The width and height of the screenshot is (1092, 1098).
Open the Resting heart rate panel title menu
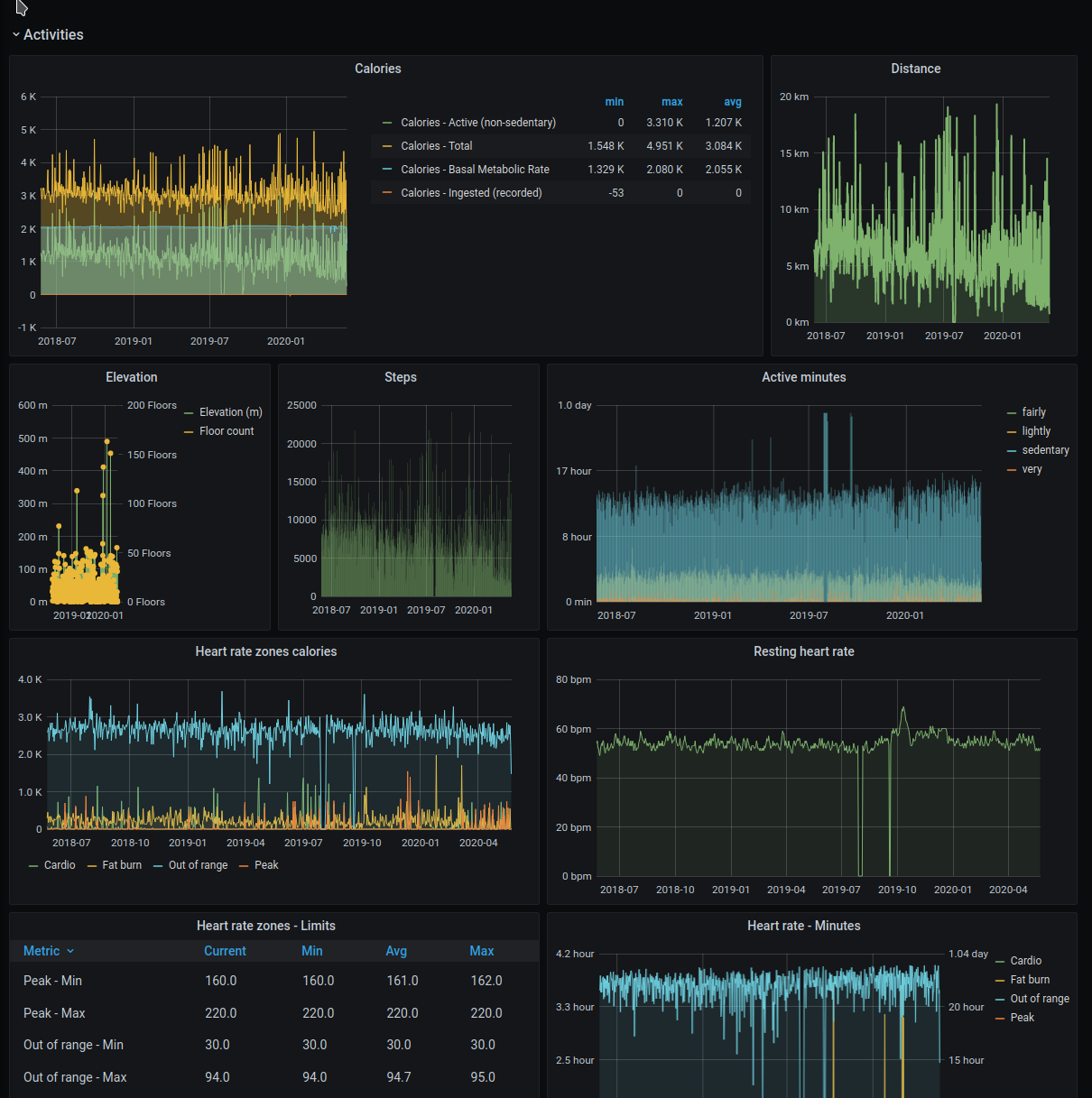(803, 650)
